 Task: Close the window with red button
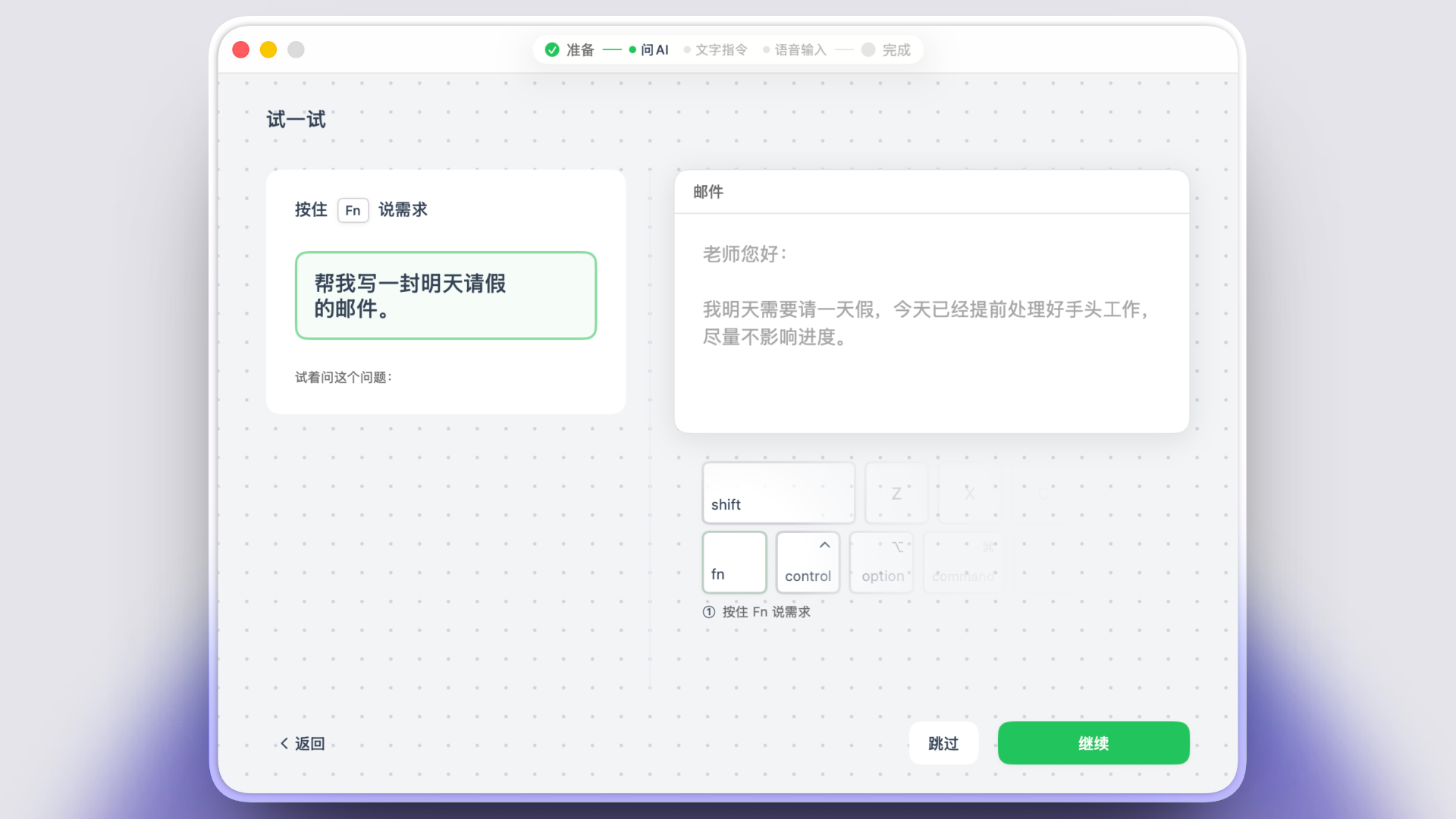241,50
